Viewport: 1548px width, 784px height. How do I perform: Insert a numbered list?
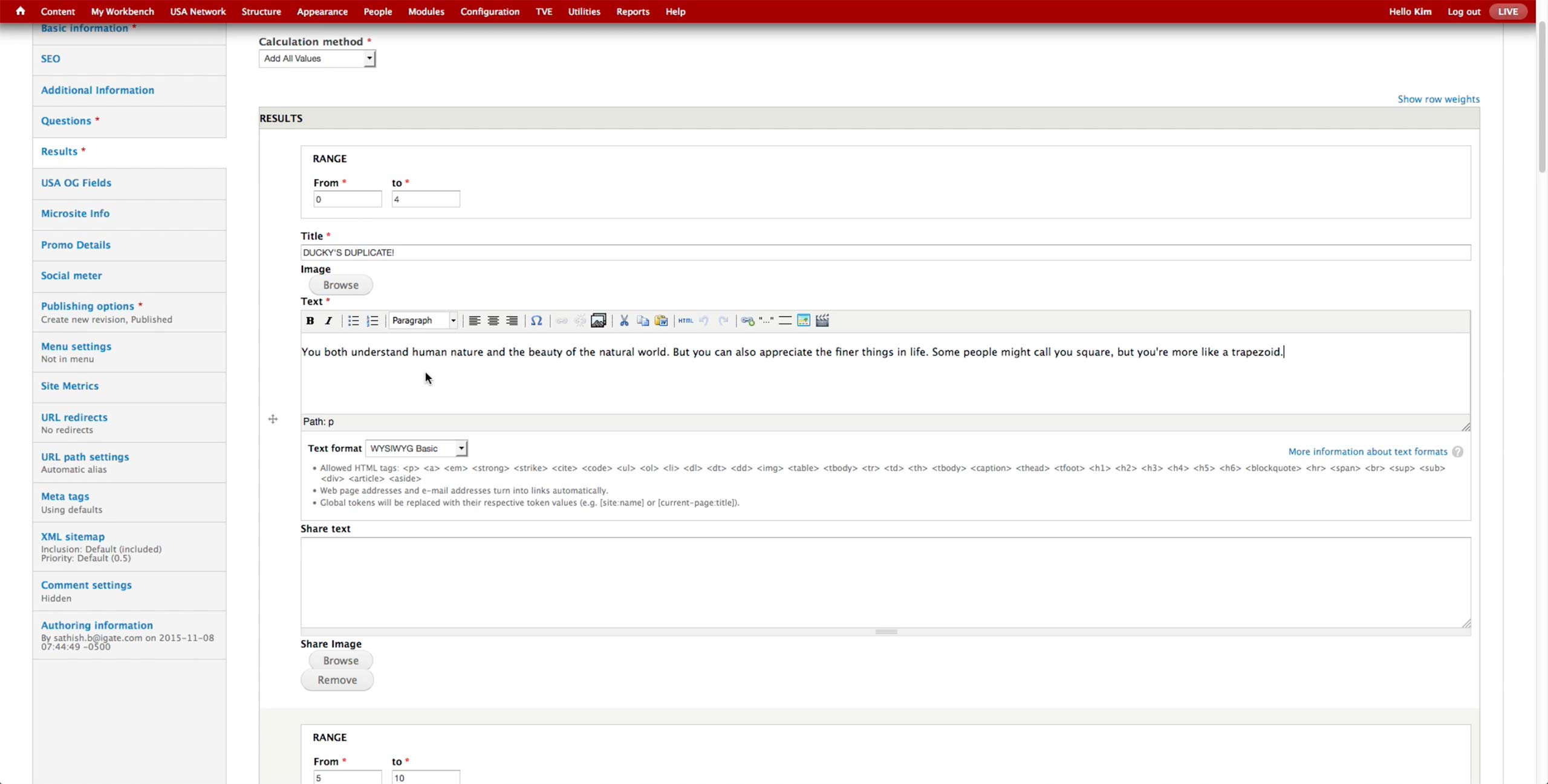pyautogui.click(x=372, y=320)
